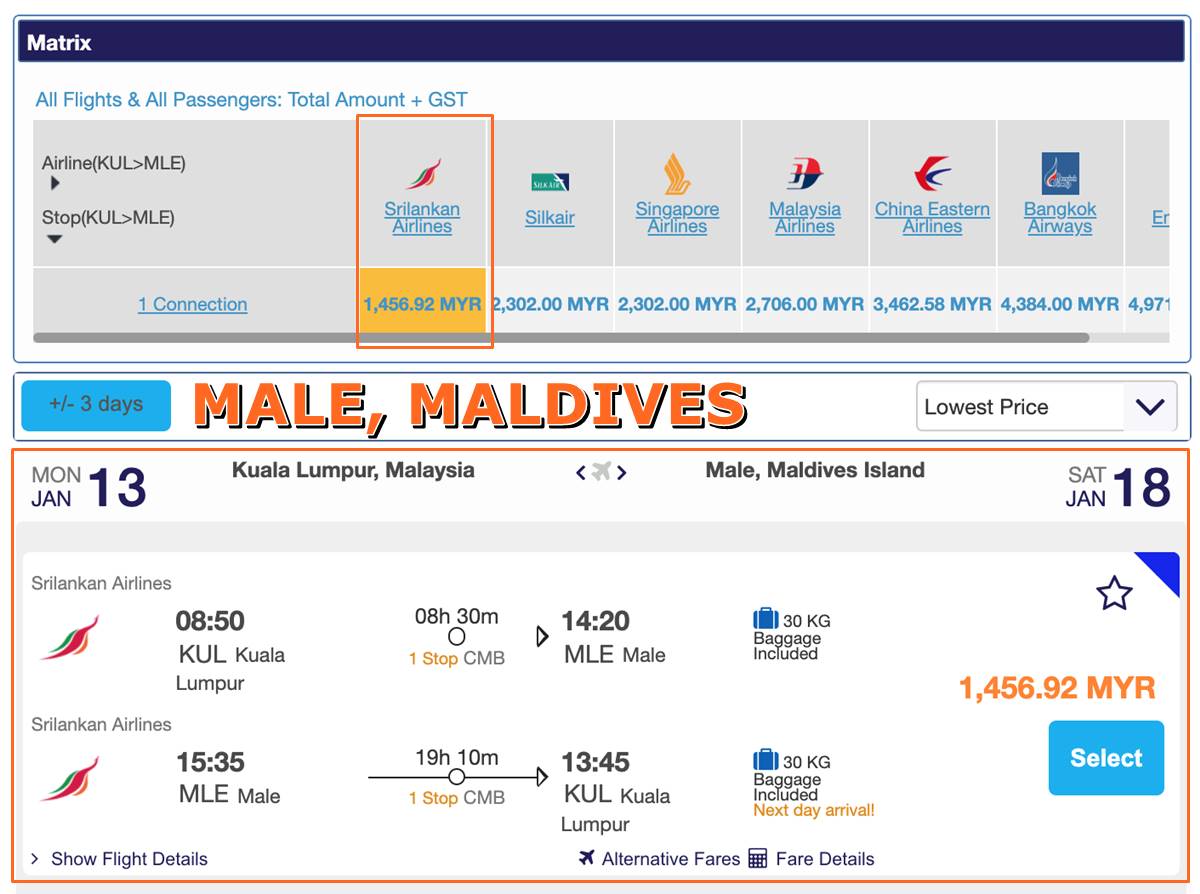The width and height of the screenshot is (1200, 894).
Task: Click the China Eastern Airlines logo
Action: click(x=932, y=174)
